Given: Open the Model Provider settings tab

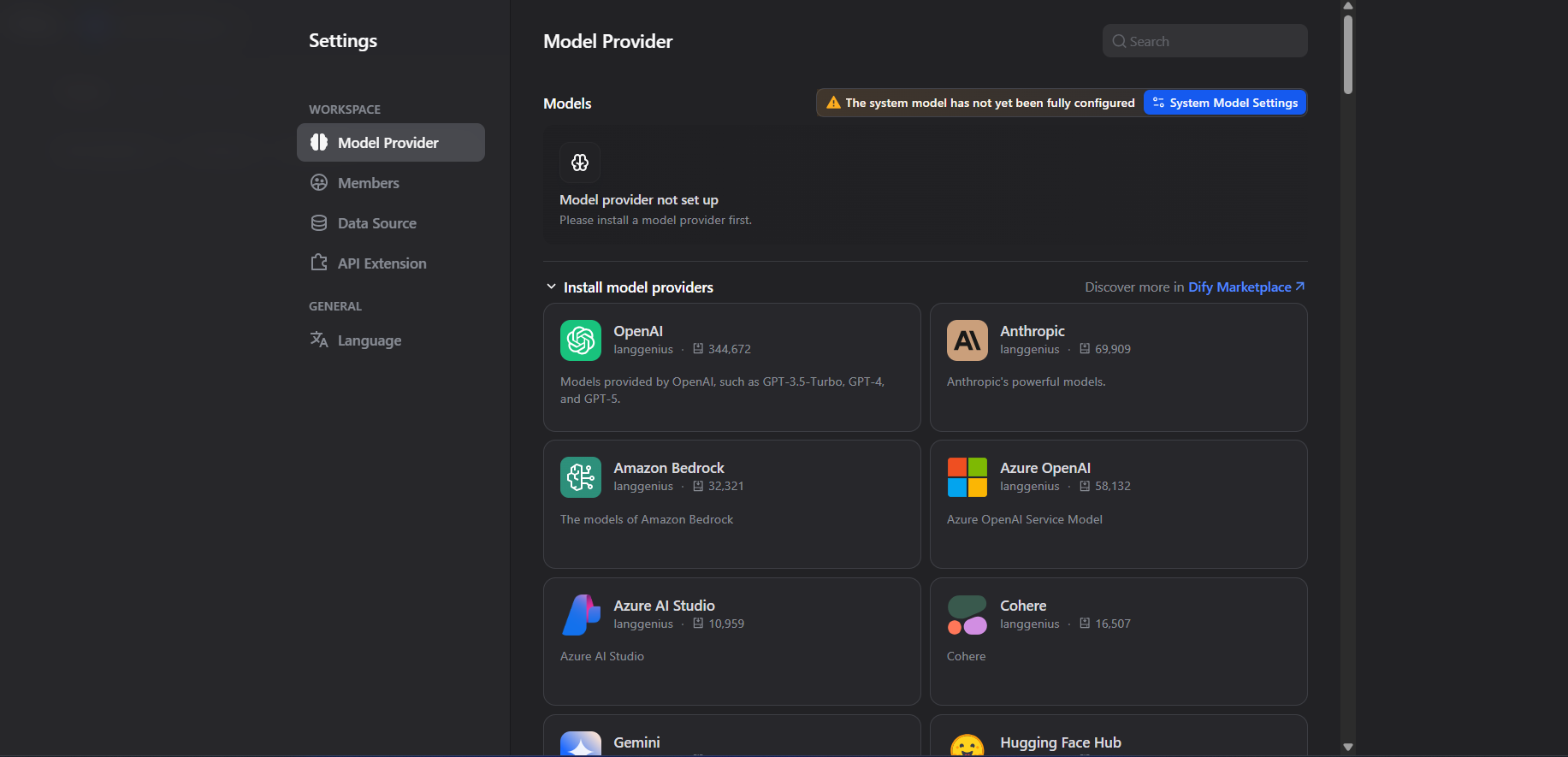Looking at the screenshot, I should (390, 143).
